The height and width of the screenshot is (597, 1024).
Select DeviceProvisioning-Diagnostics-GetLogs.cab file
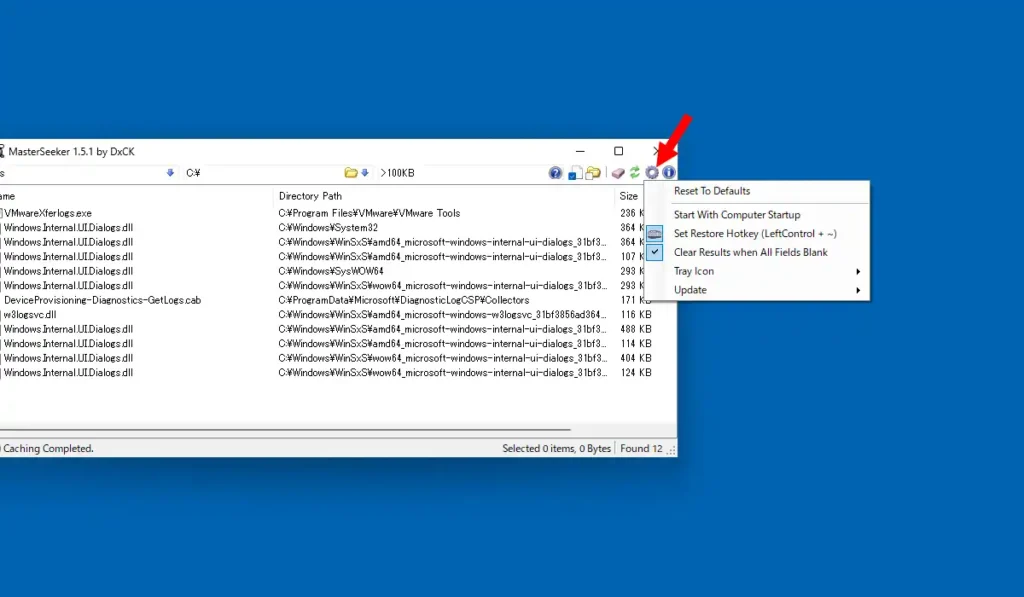click(102, 300)
